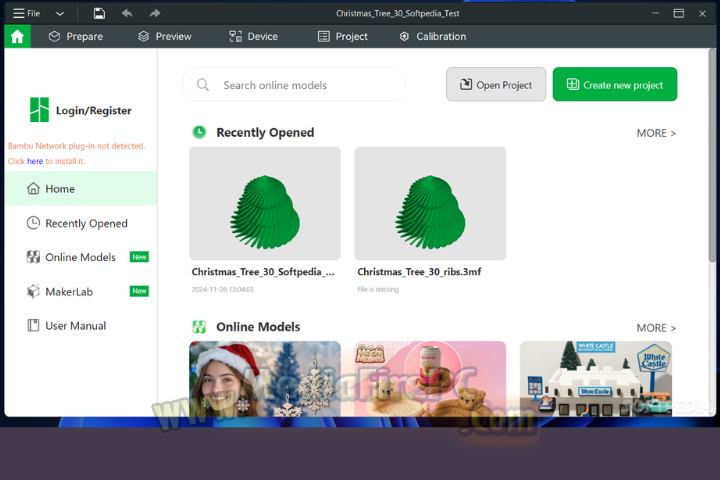Redo using the forward arrow icon
Viewport: 720px width, 480px height.
[x=155, y=13]
